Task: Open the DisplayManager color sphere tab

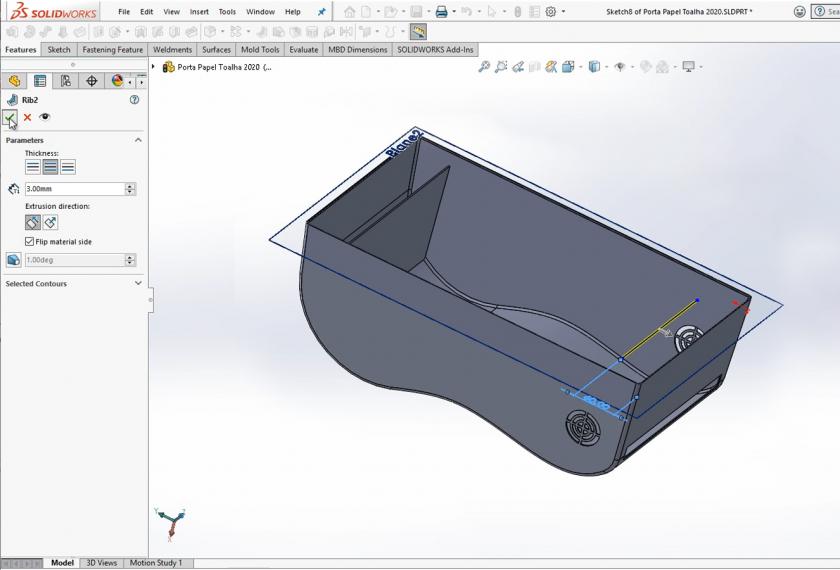Action: (118, 81)
